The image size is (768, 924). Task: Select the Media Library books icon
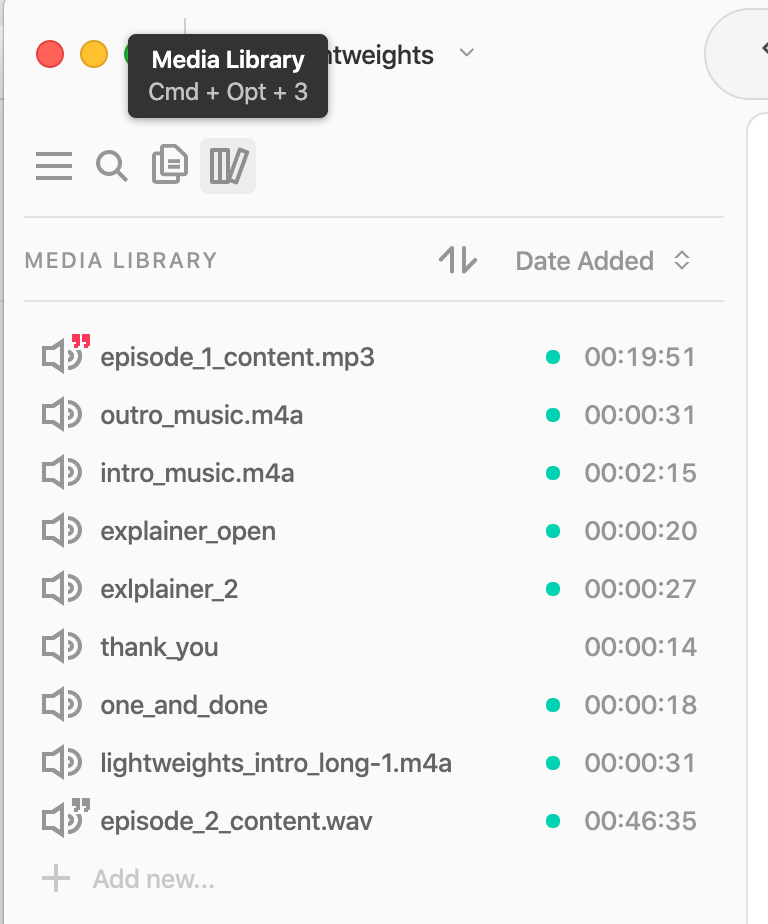point(228,166)
